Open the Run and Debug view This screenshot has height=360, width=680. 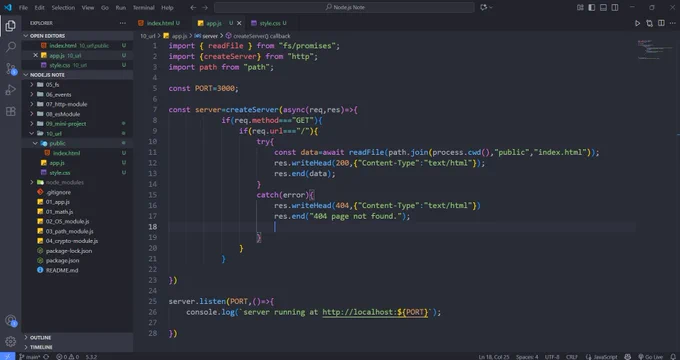(10, 90)
